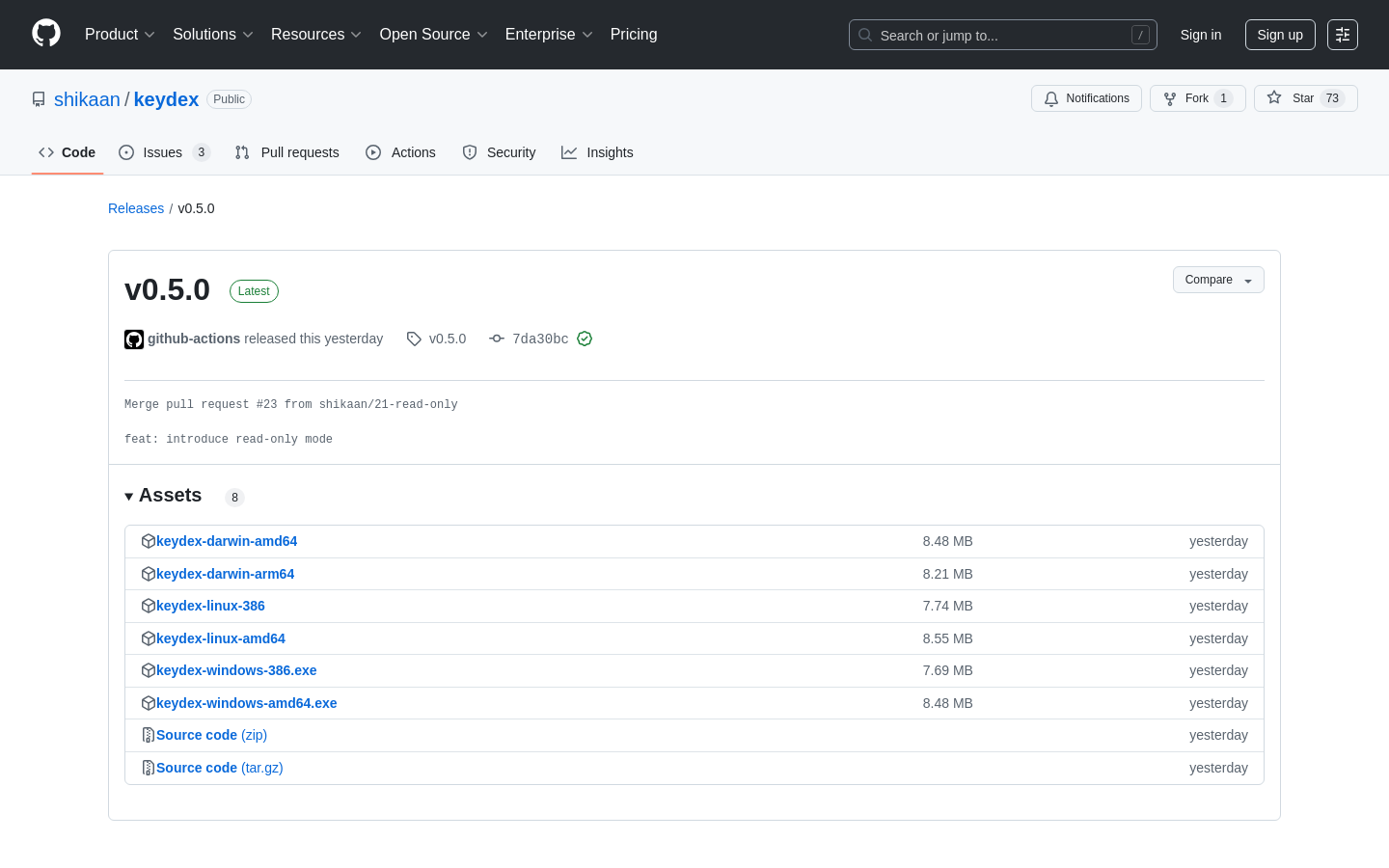Click the Sign in link

click(1201, 35)
